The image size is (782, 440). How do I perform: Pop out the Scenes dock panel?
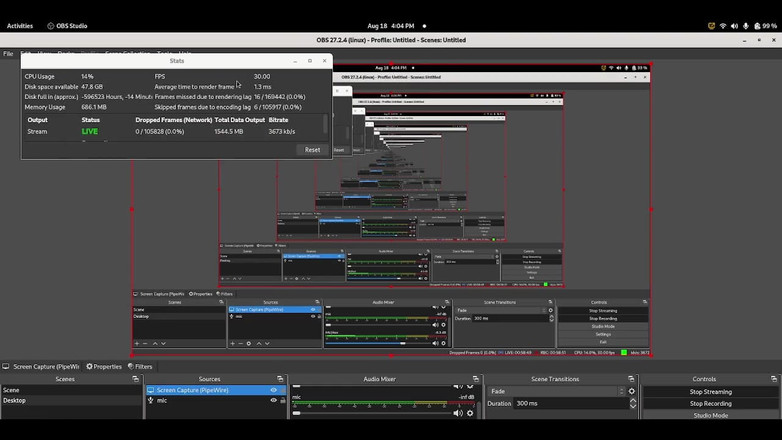tap(135, 379)
